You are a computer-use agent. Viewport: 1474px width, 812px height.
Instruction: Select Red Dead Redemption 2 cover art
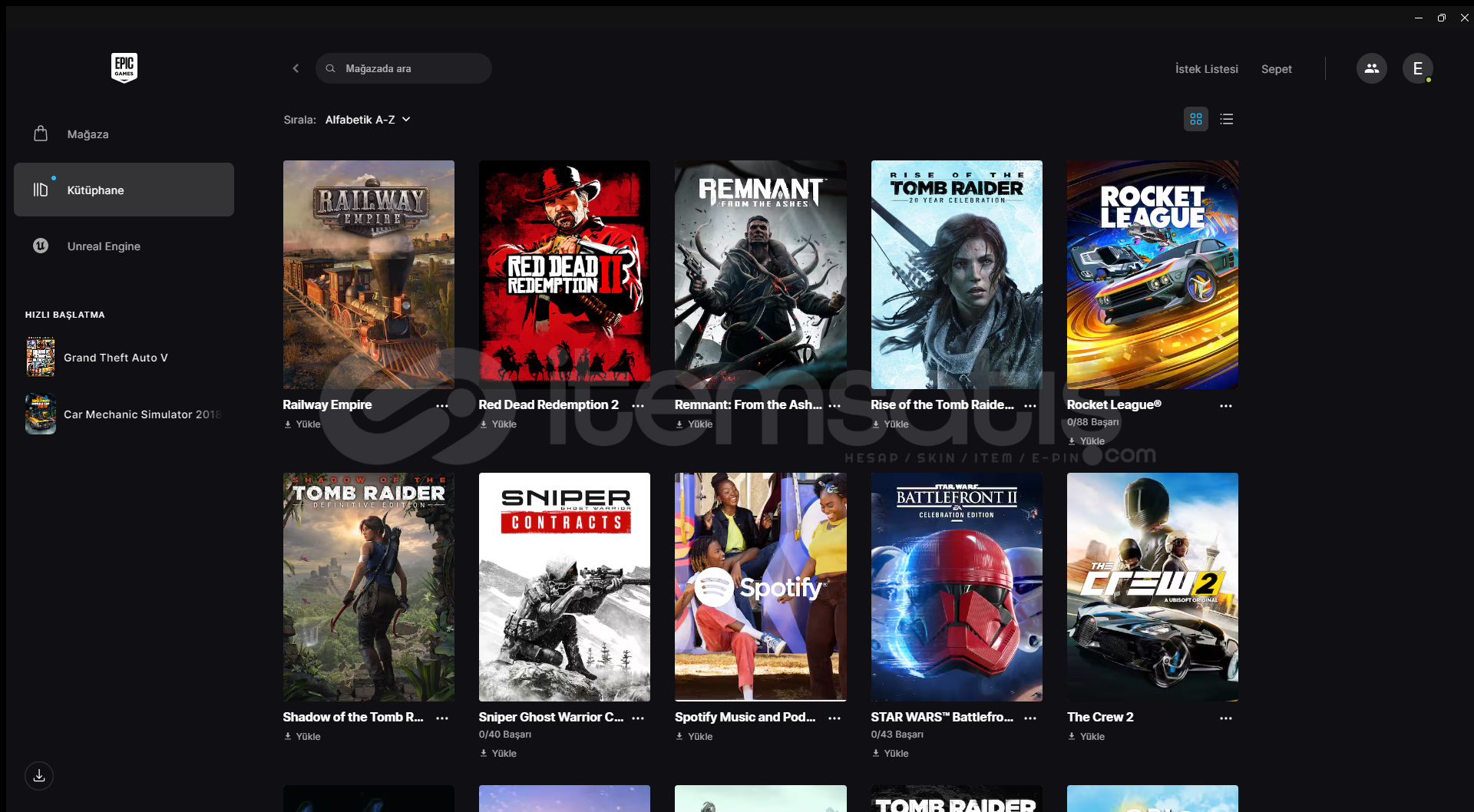pos(564,274)
